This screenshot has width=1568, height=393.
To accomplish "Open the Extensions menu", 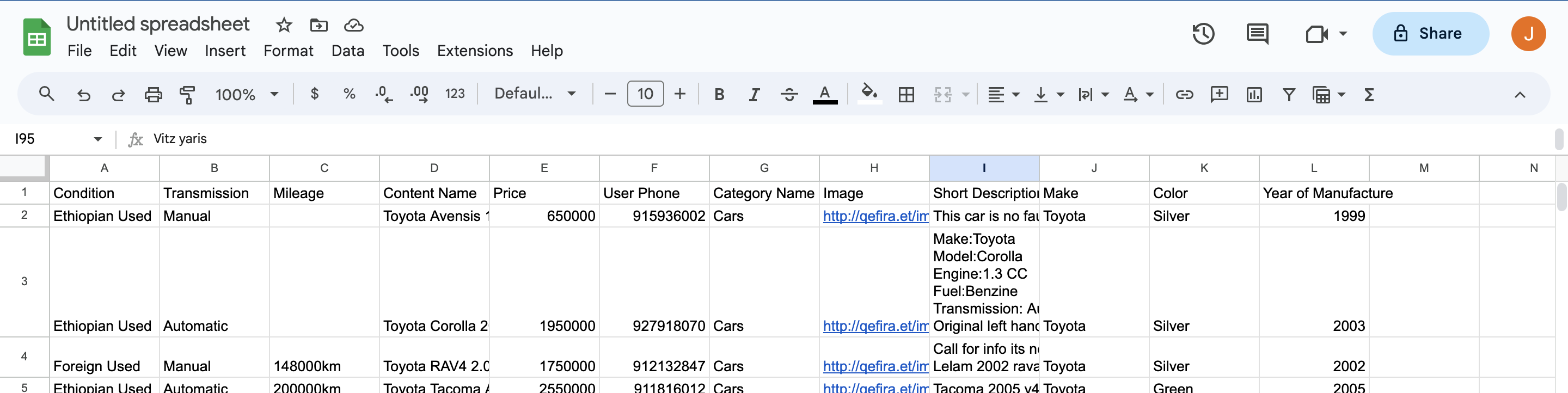I will click(475, 51).
